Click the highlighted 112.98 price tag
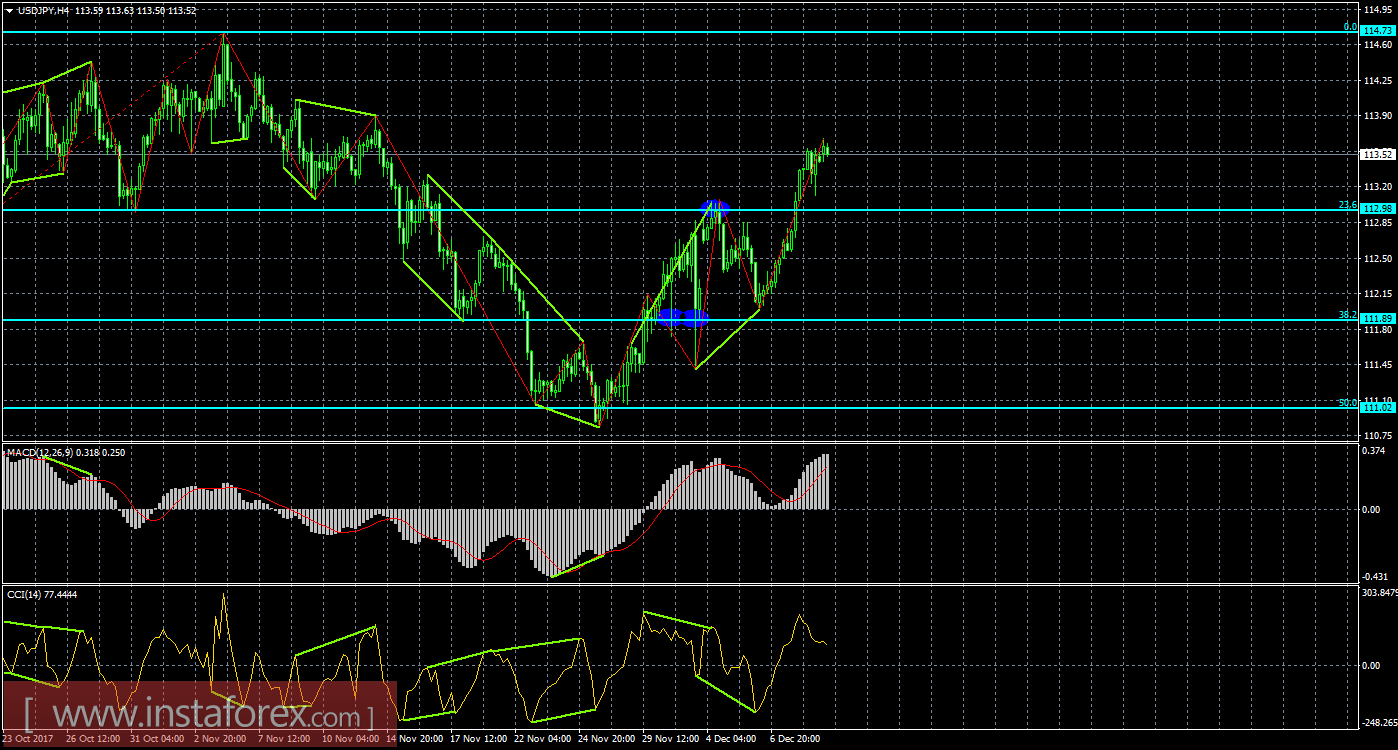This screenshot has height=750, width=1398. click(1378, 209)
